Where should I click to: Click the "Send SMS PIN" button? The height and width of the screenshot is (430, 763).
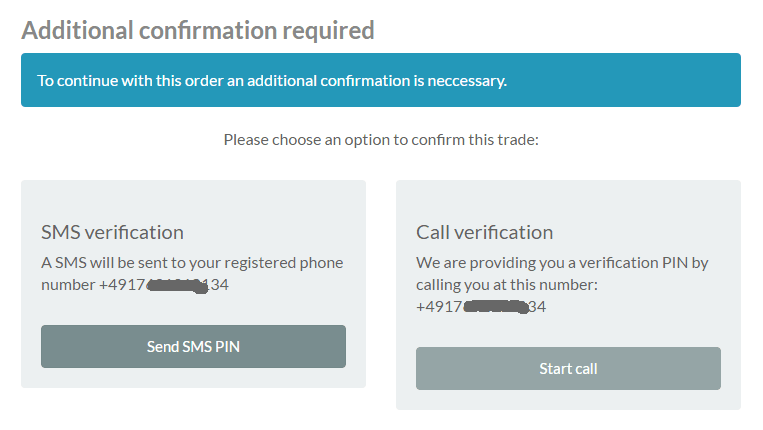coord(193,346)
